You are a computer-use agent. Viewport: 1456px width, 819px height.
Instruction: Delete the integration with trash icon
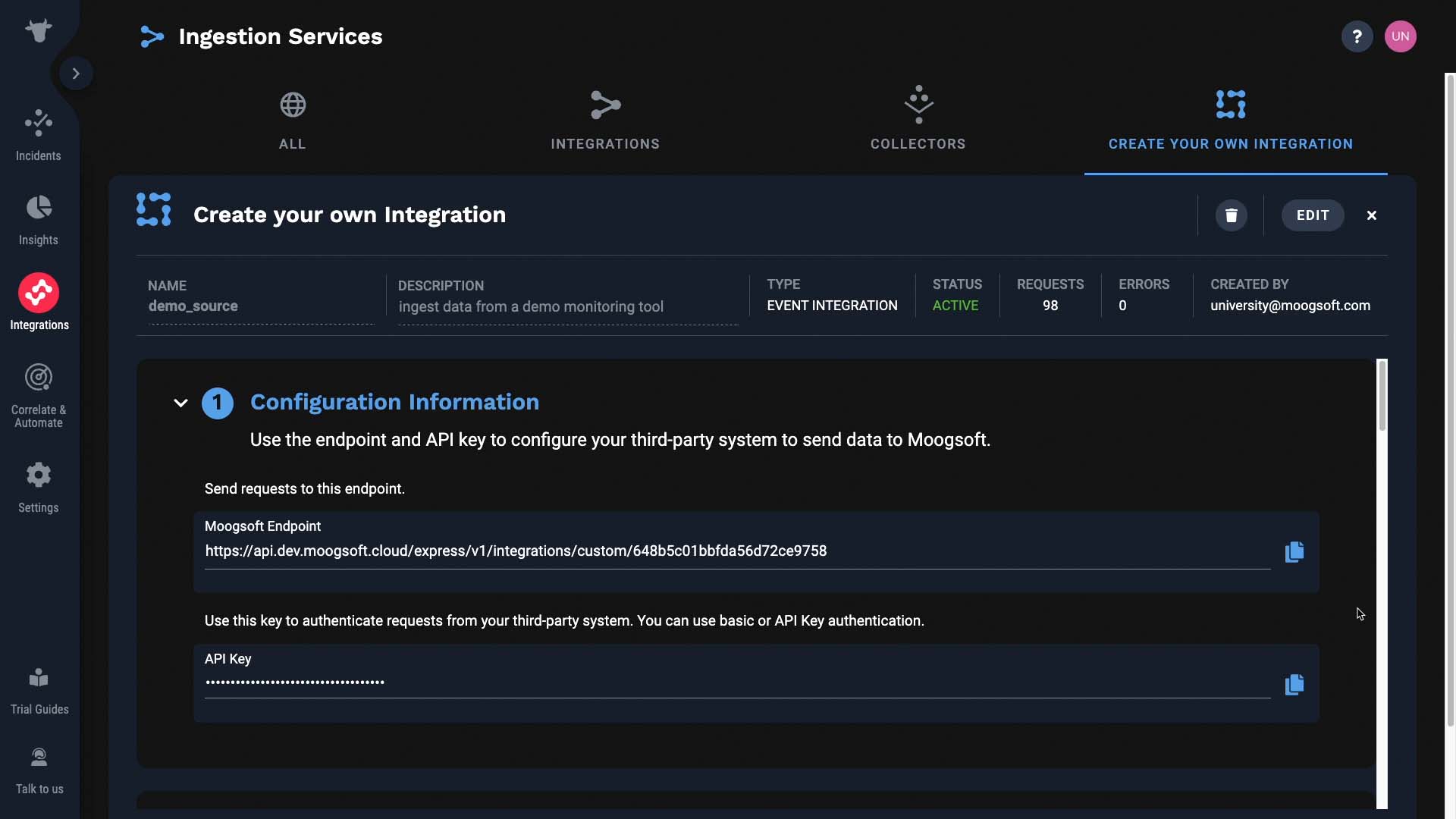pos(1231,215)
